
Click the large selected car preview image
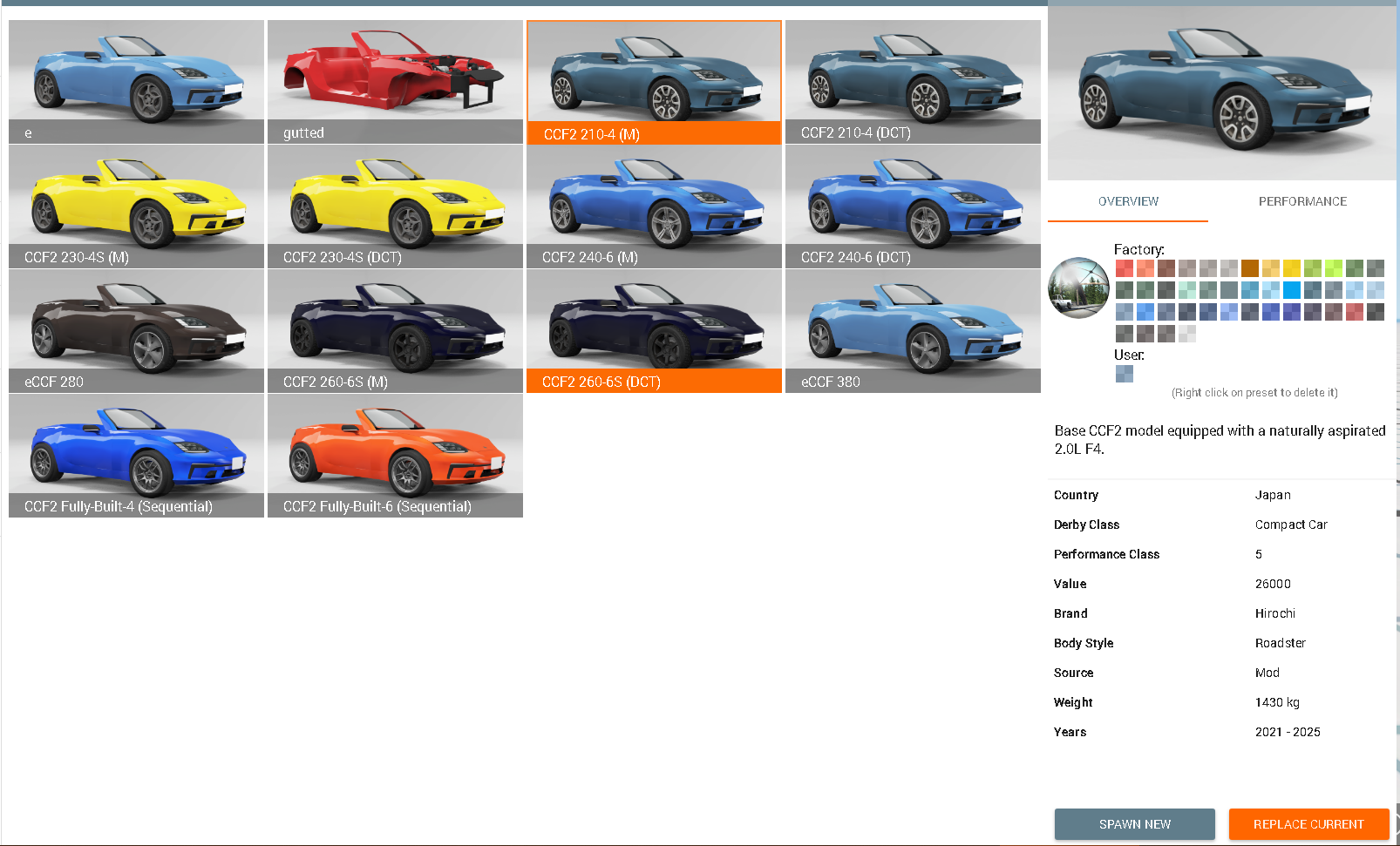coord(1222,93)
